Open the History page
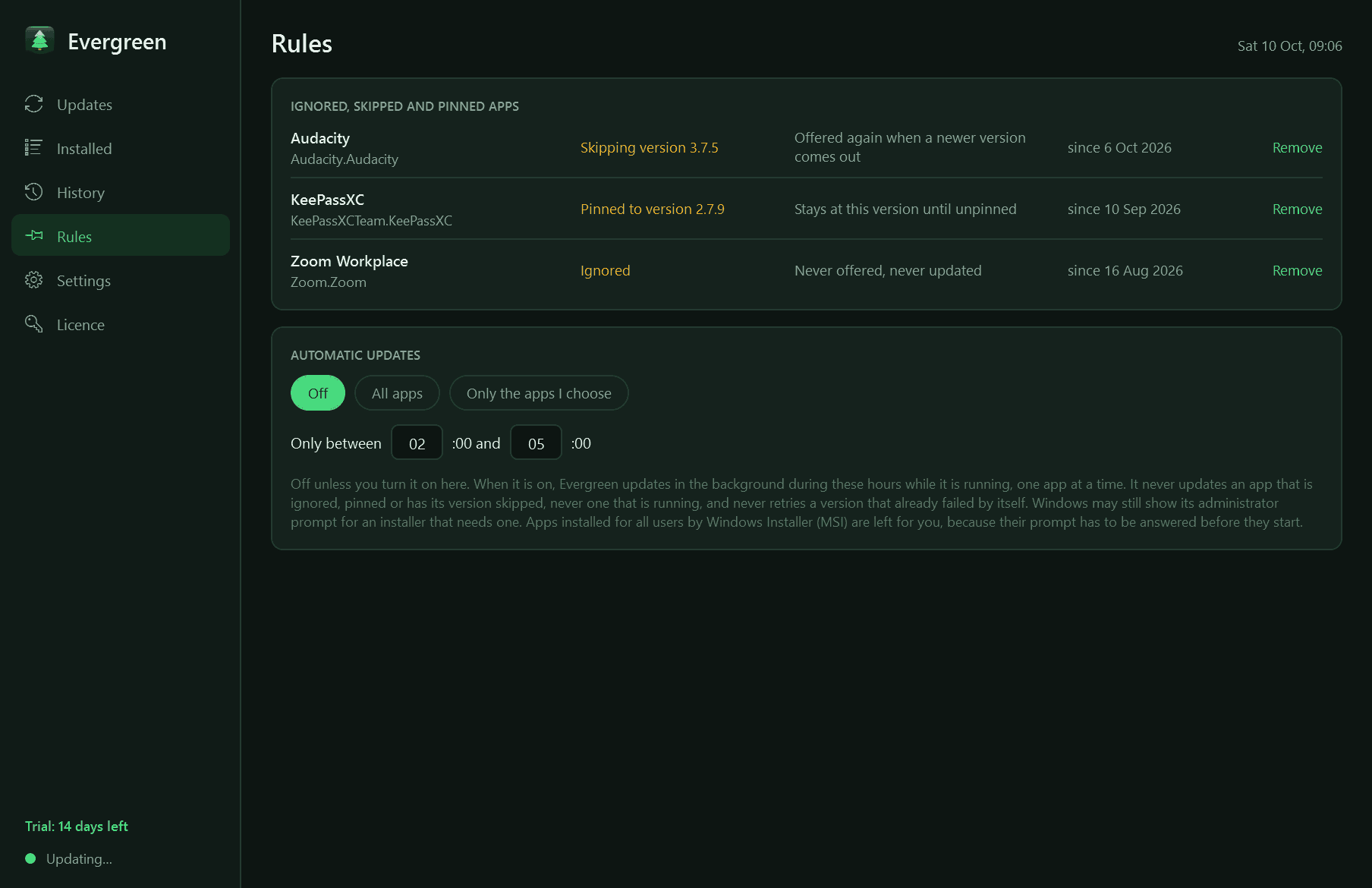 [121, 193]
